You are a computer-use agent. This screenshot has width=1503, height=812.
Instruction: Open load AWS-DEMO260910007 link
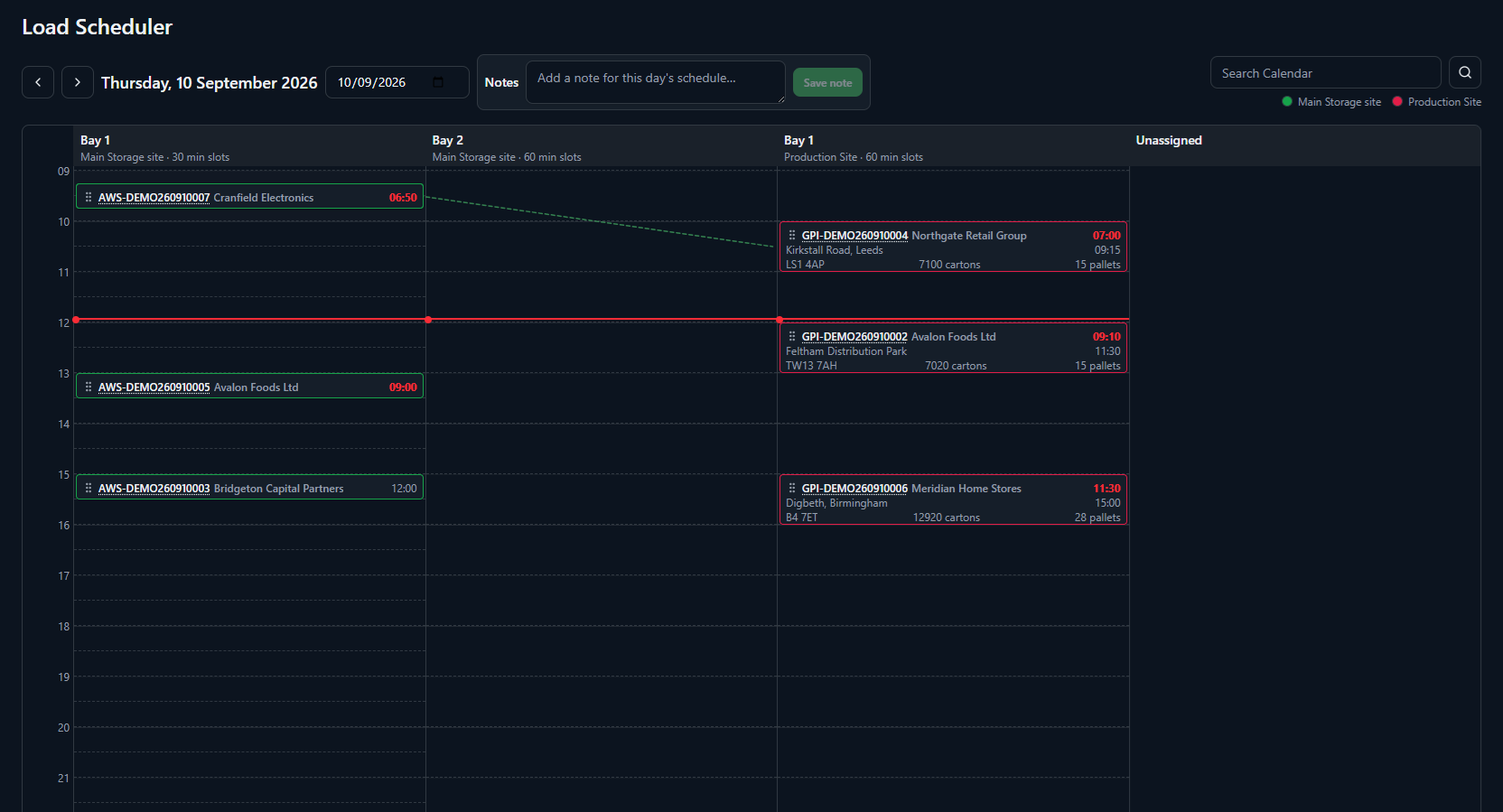click(x=154, y=198)
